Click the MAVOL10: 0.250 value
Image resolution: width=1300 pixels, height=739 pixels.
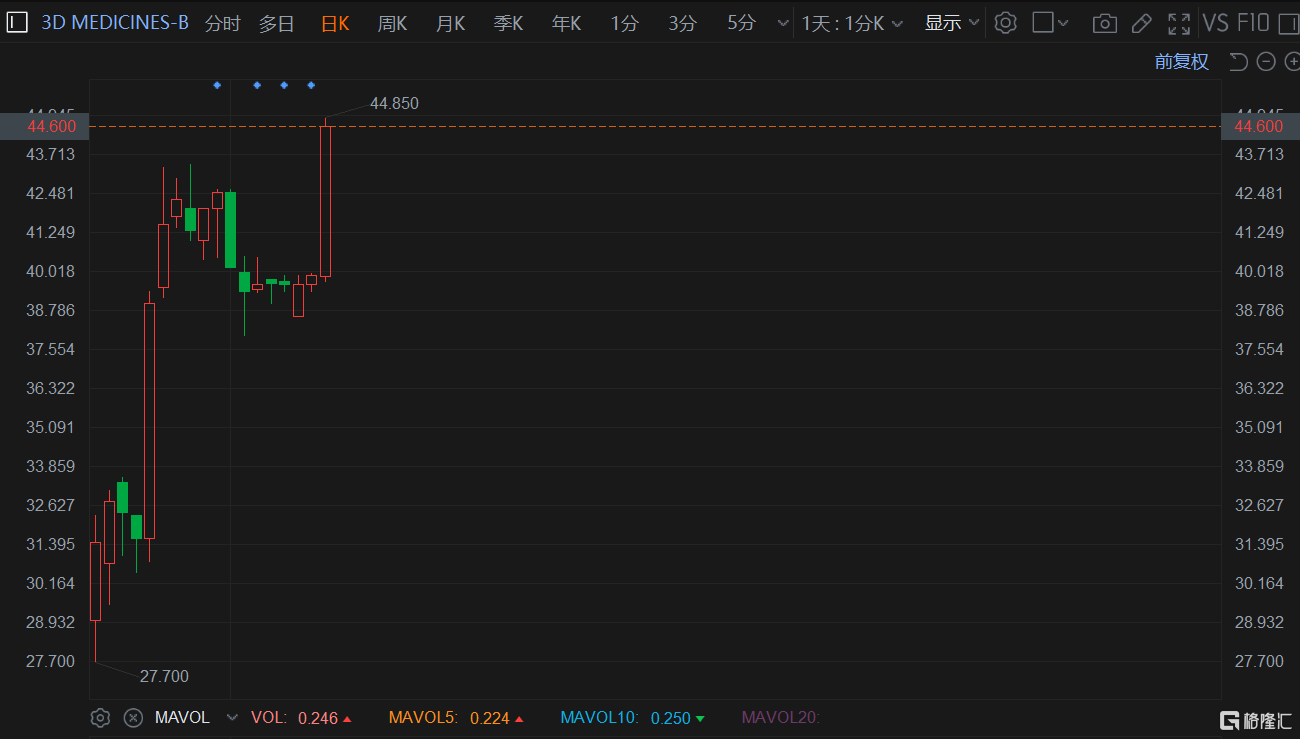632,718
